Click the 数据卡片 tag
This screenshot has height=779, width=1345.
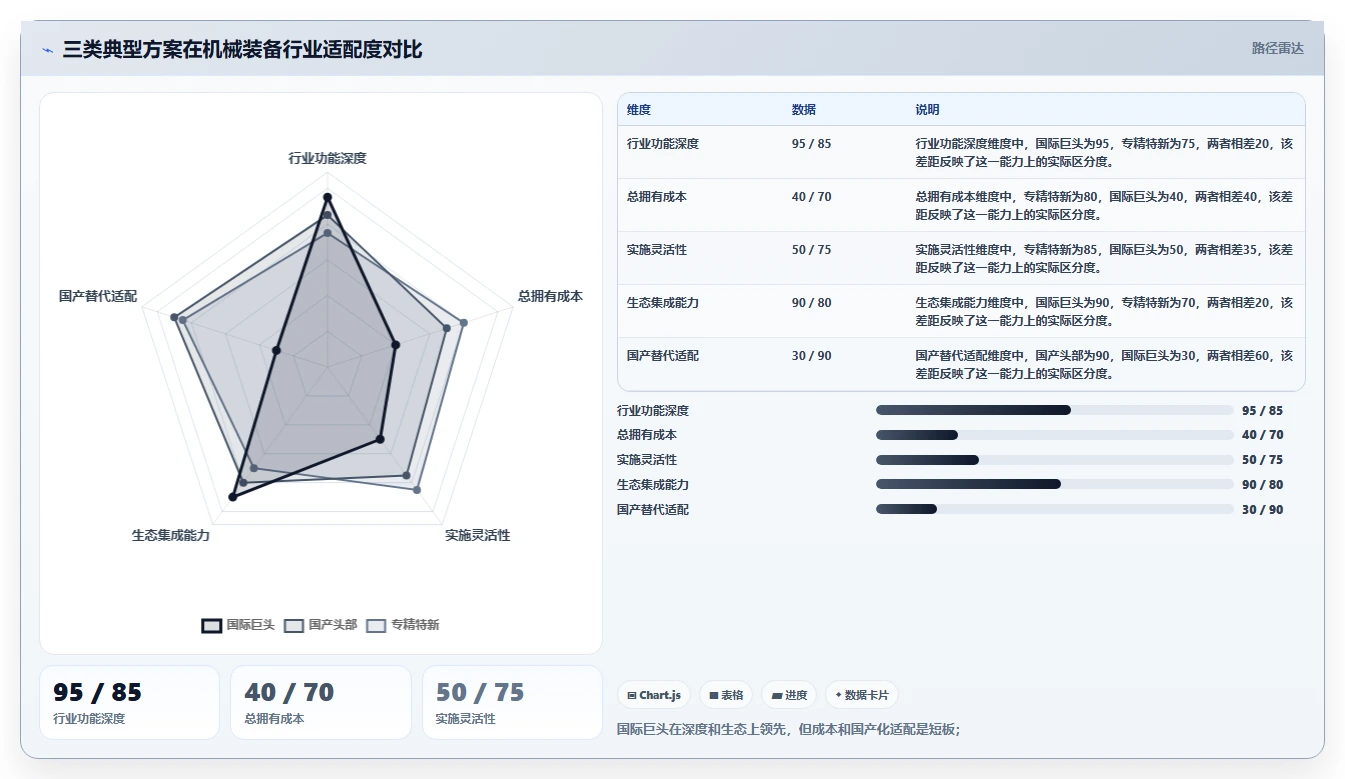(861, 695)
